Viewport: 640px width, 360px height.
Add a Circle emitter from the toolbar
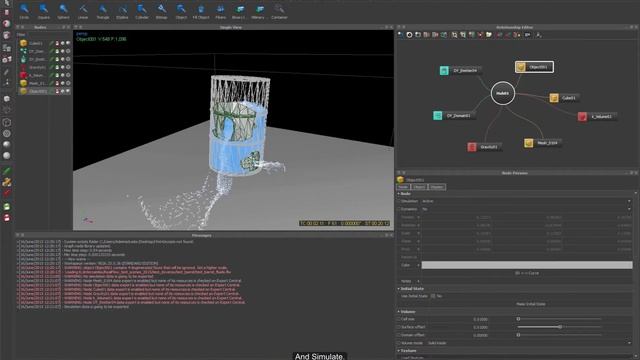tap(24, 11)
